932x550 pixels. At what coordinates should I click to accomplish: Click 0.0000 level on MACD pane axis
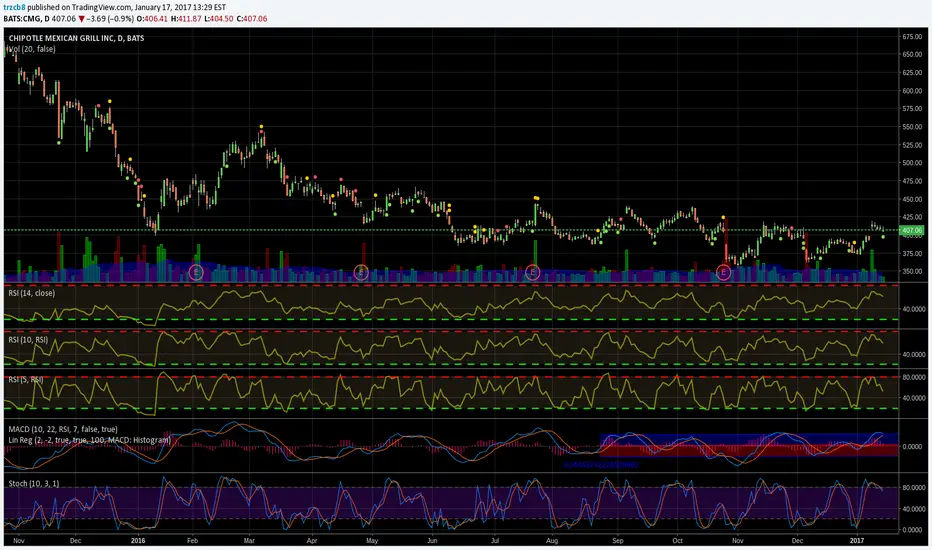[x=913, y=447]
